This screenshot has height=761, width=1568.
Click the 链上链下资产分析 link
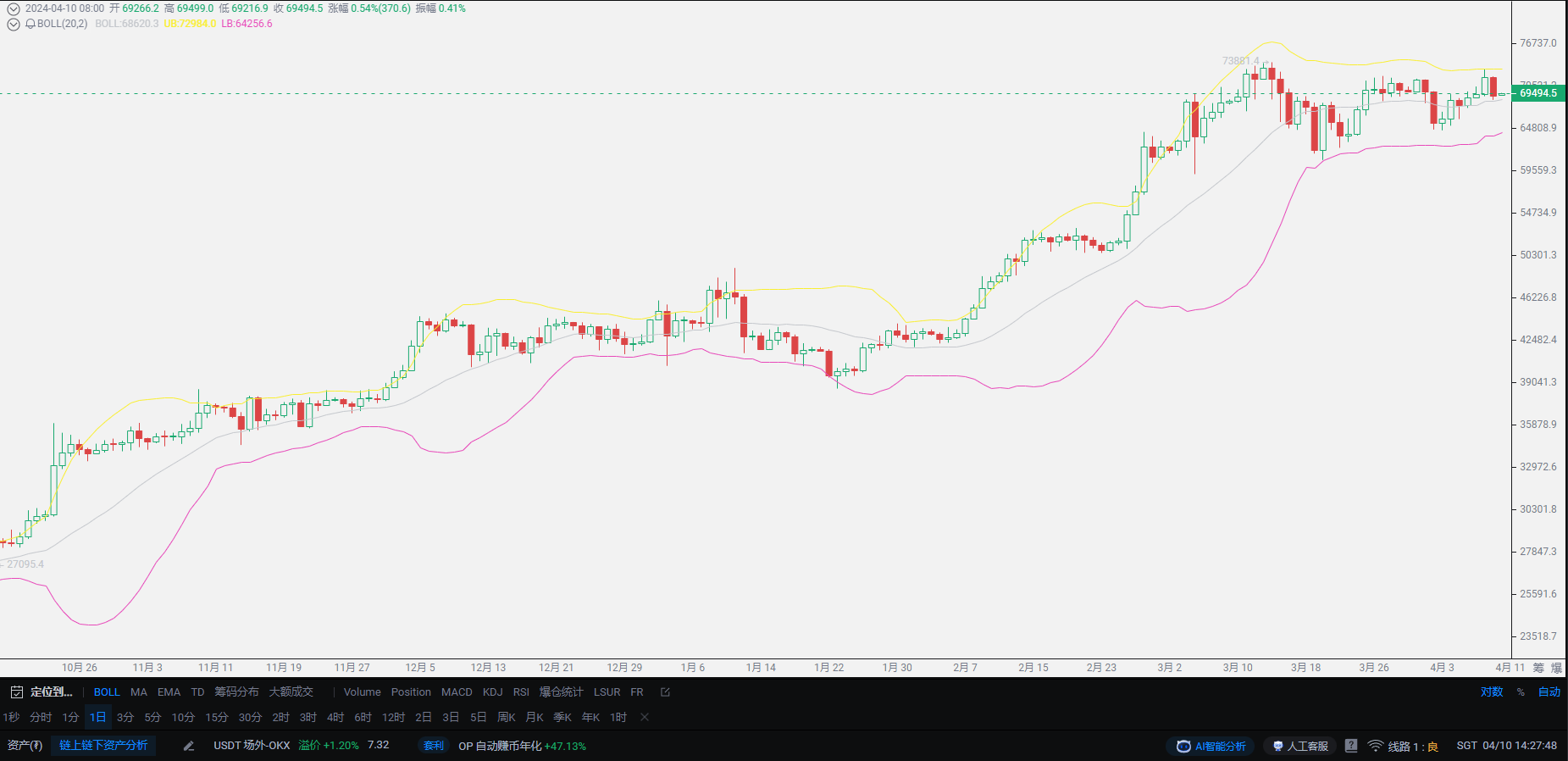(103, 746)
